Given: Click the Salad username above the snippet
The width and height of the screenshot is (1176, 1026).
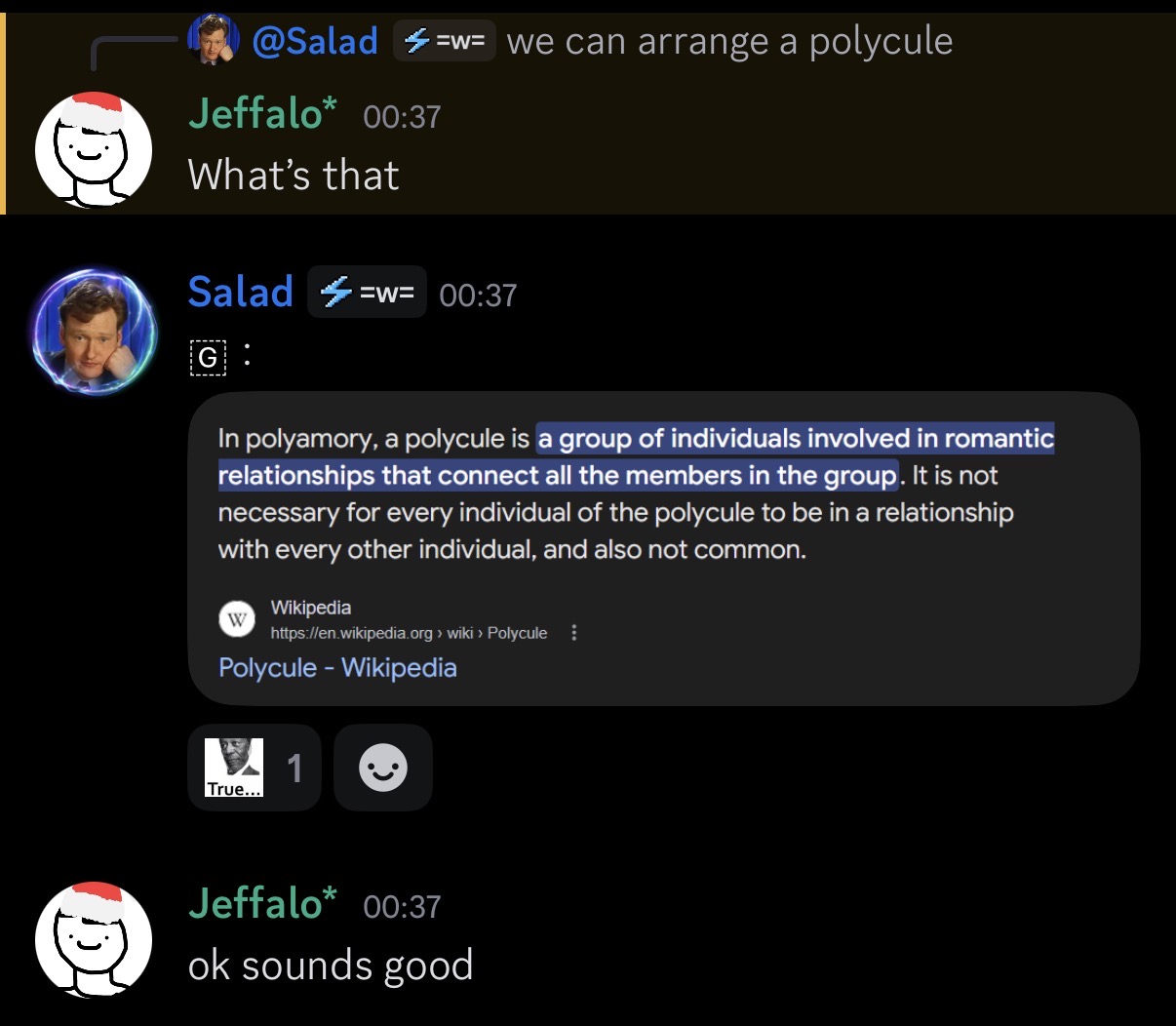Looking at the screenshot, I should (240, 292).
